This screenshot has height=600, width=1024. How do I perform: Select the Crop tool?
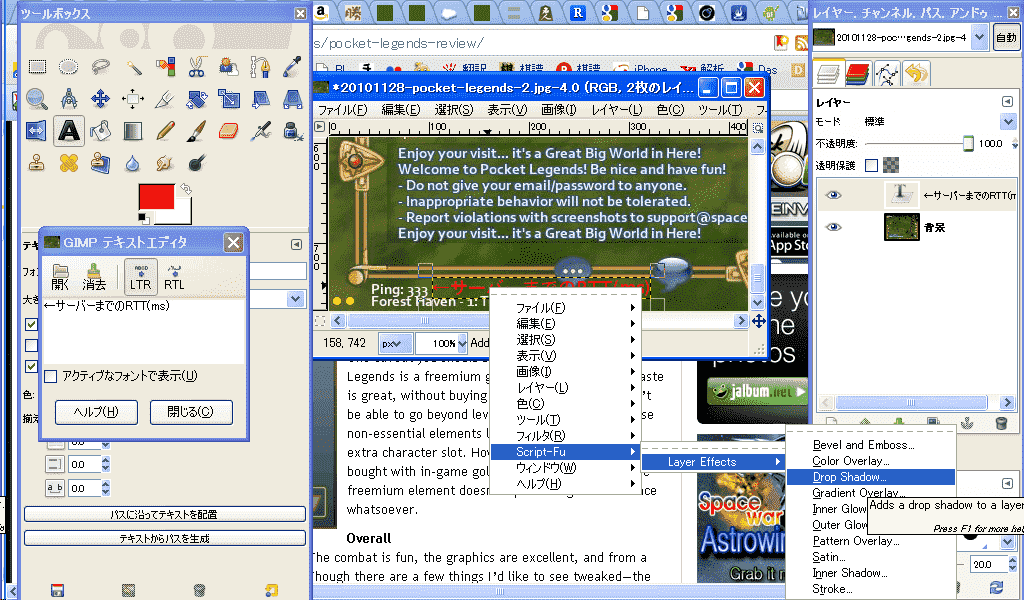pyautogui.click(x=165, y=99)
